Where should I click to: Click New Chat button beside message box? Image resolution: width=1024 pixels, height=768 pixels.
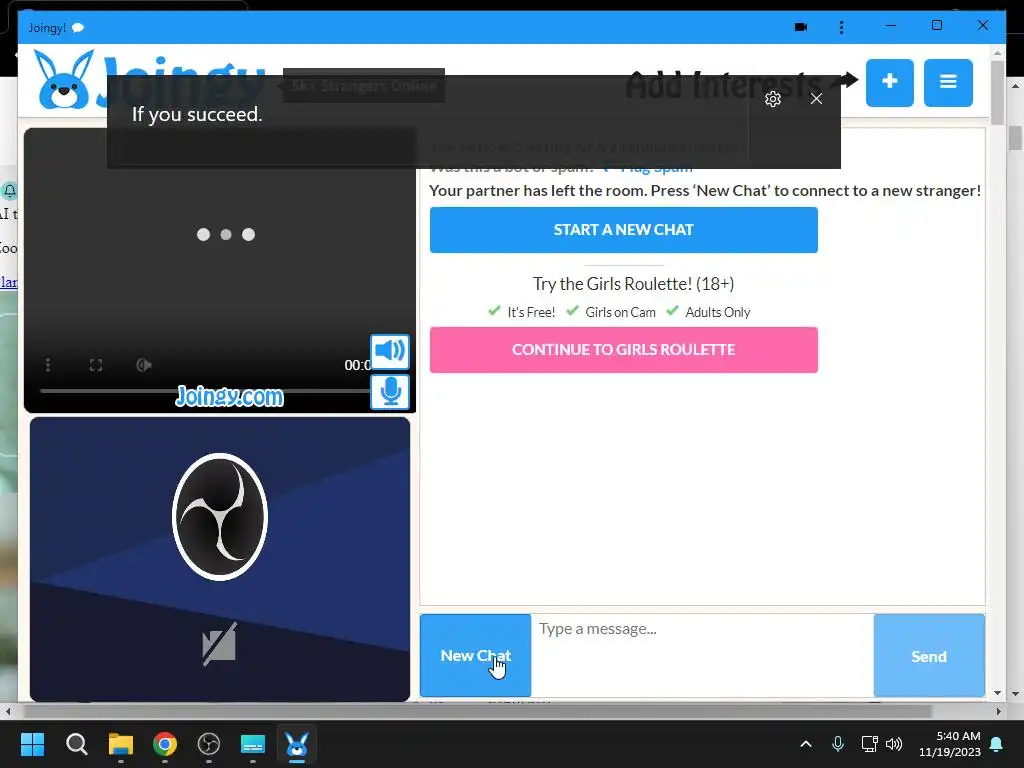tap(475, 655)
